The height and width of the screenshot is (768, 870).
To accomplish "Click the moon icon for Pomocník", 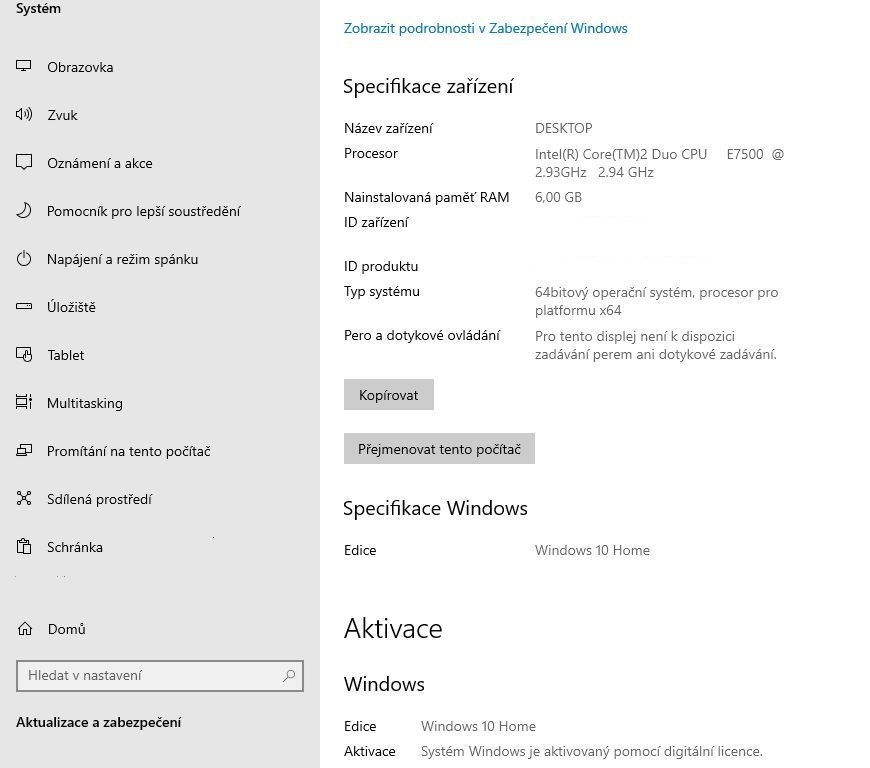I will click(x=25, y=211).
